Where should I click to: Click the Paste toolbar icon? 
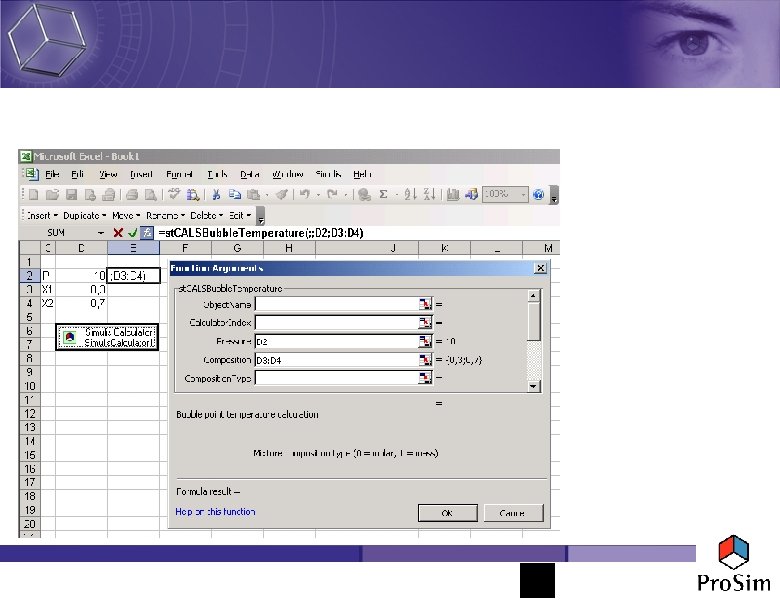click(x=253, y=195)
